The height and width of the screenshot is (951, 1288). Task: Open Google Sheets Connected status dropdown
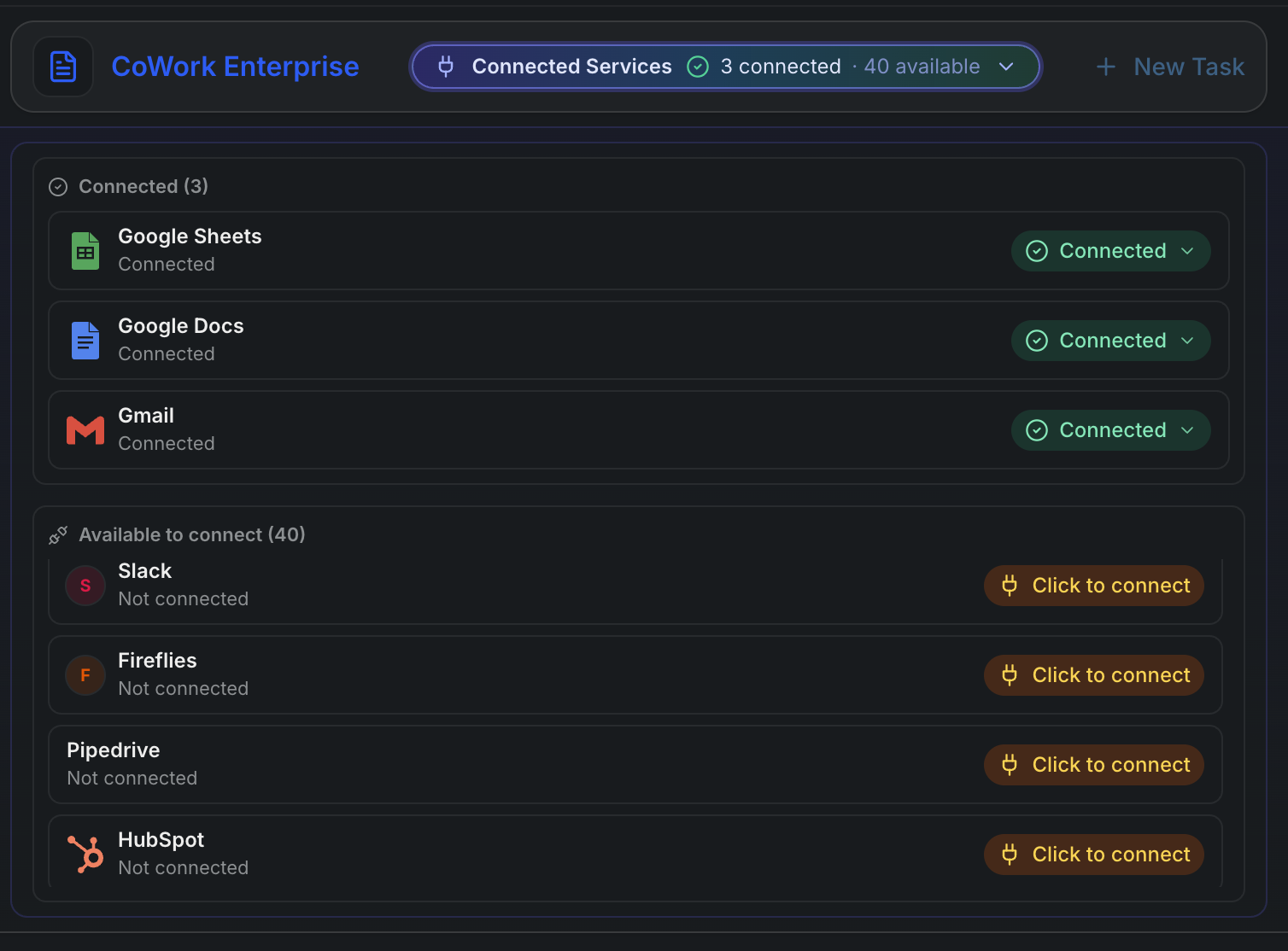coord(1110,251)
